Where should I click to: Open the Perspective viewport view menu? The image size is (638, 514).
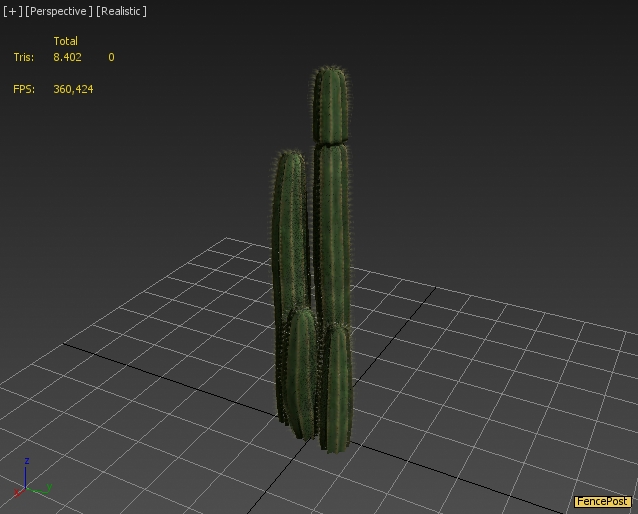59,11
